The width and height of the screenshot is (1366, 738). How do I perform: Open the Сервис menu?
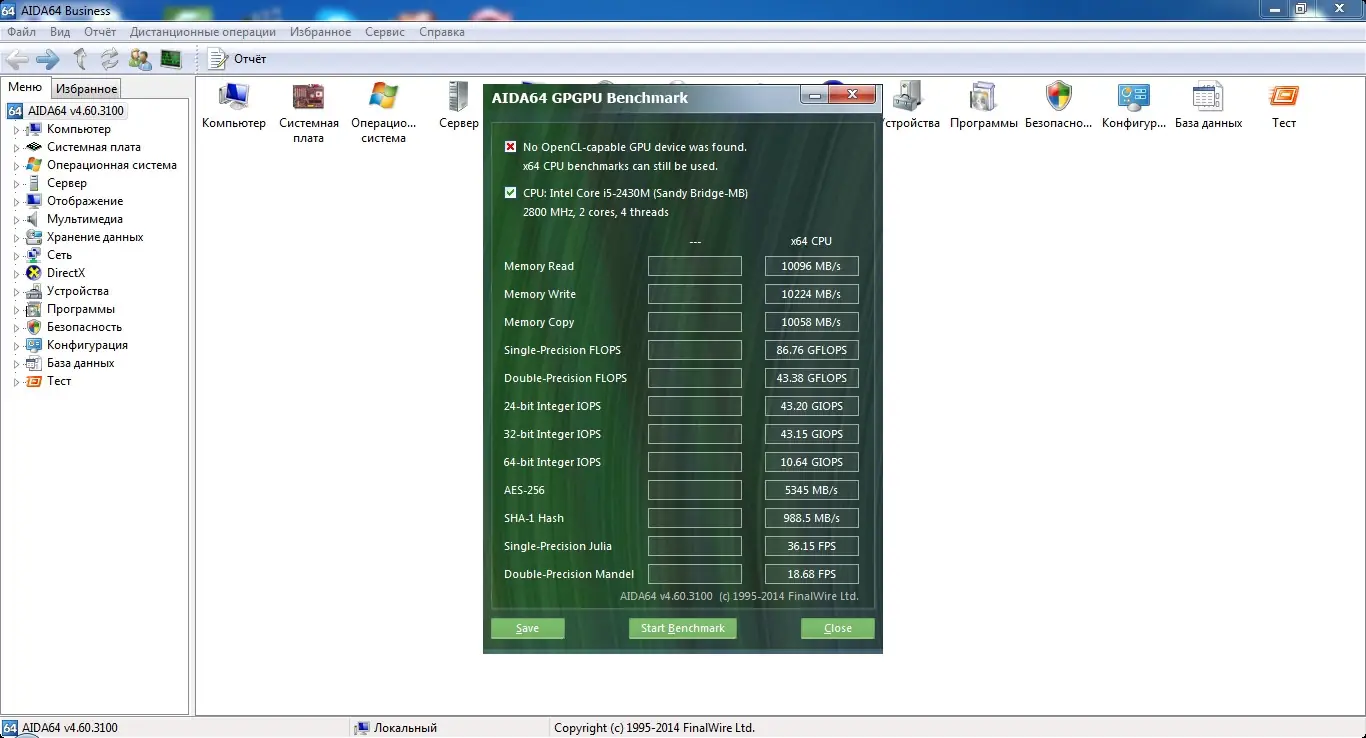385,32
